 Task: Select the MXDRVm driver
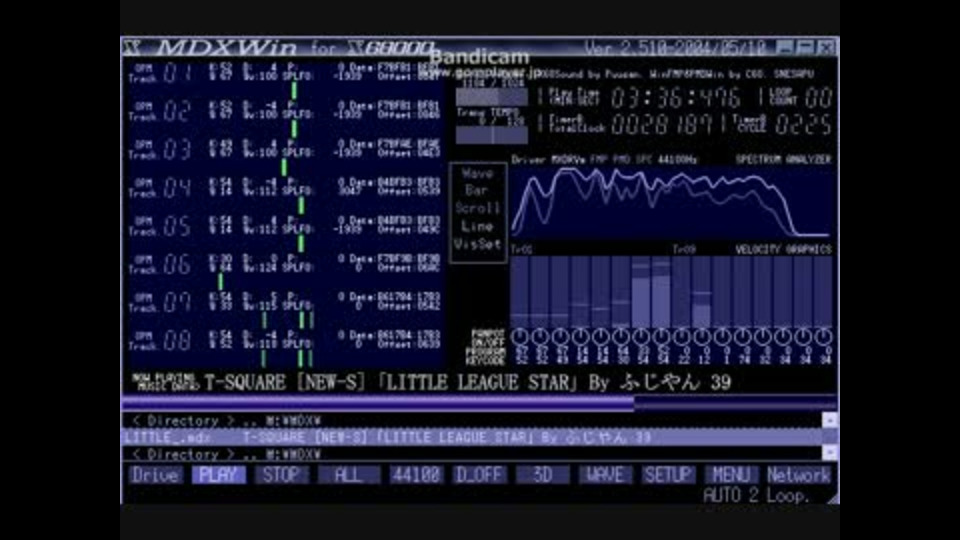point(568,160)
